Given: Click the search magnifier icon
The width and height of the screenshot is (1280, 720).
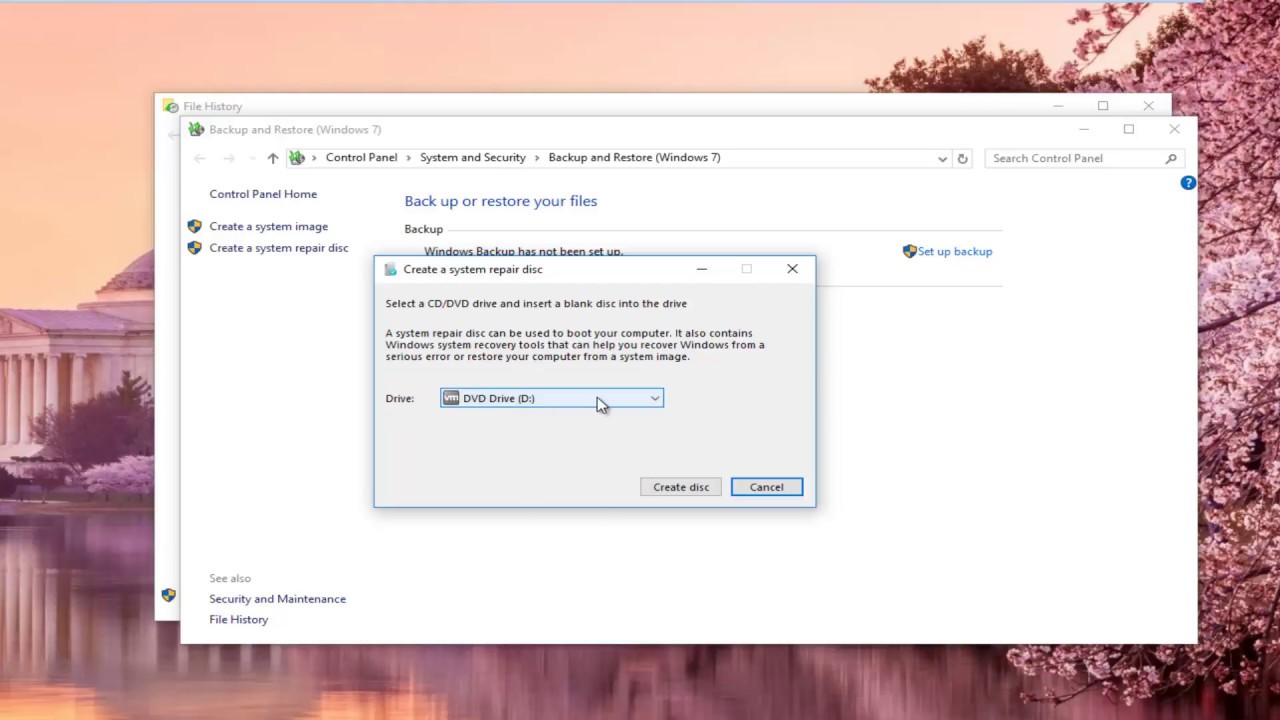Looking at the screenshot, I should [1171, 158].
